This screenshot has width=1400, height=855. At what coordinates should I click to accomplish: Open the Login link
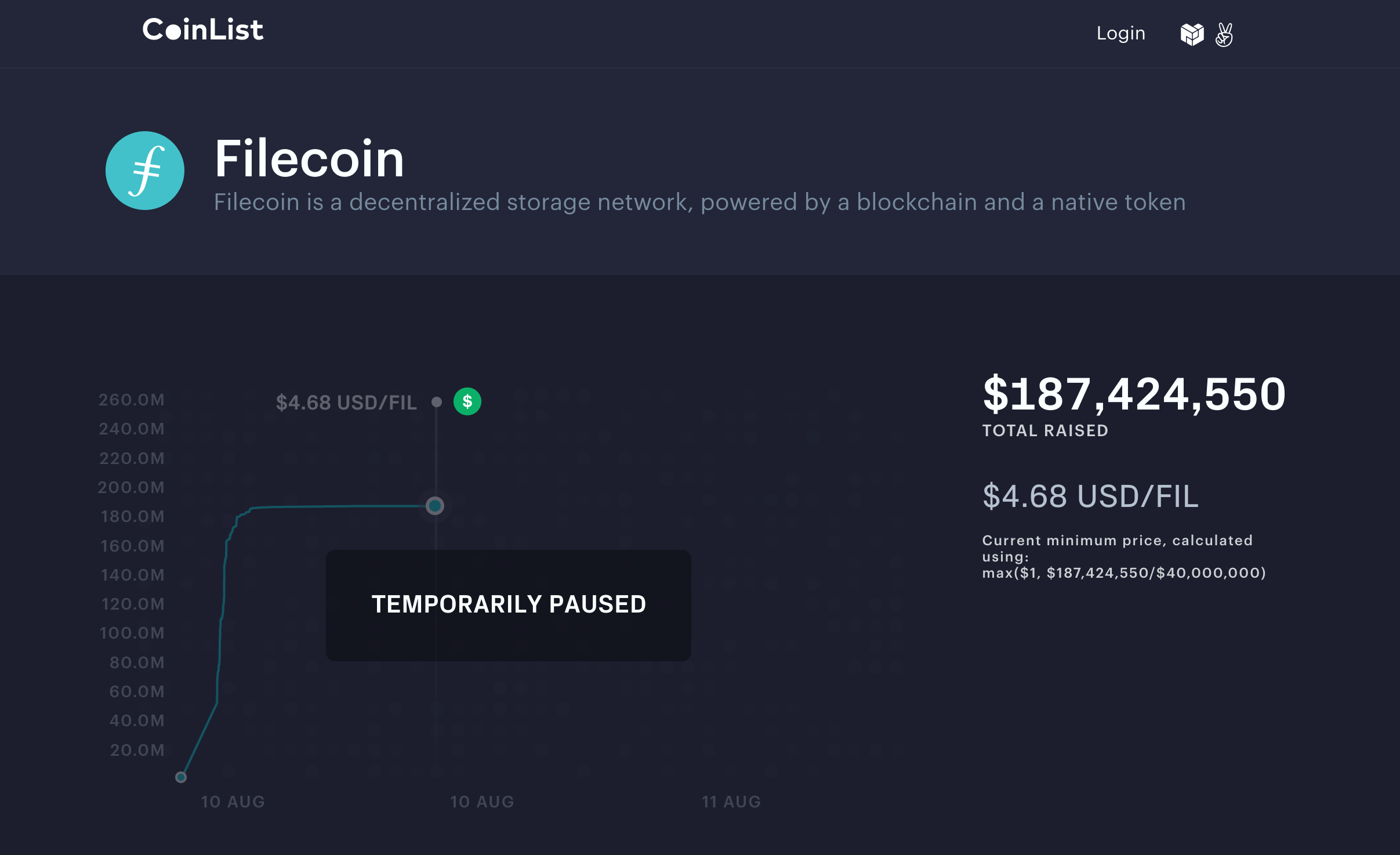click(x=1120, y=34)
